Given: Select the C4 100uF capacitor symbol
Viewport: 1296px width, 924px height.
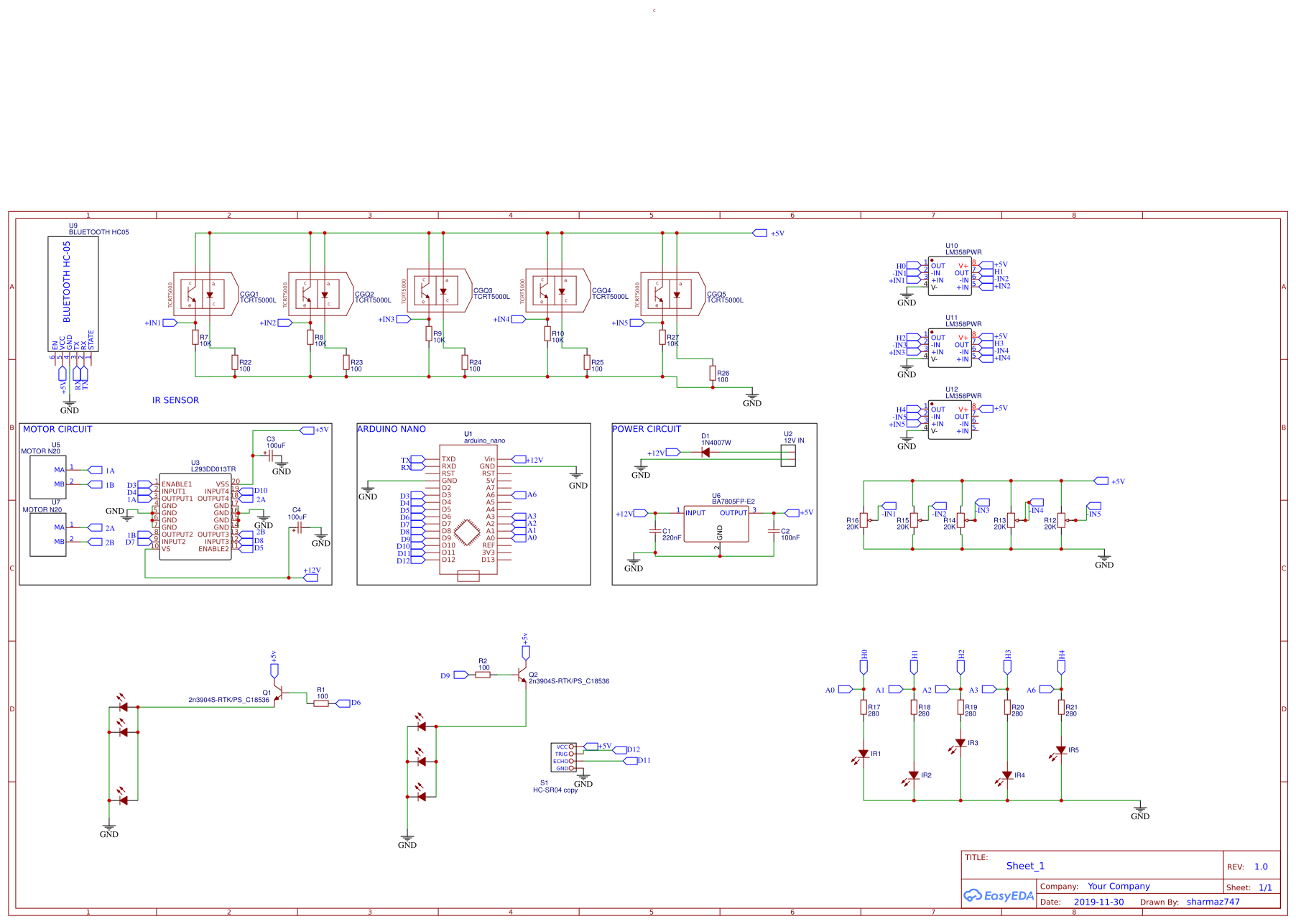Looking at the screenshot, I should click(298, 527).
